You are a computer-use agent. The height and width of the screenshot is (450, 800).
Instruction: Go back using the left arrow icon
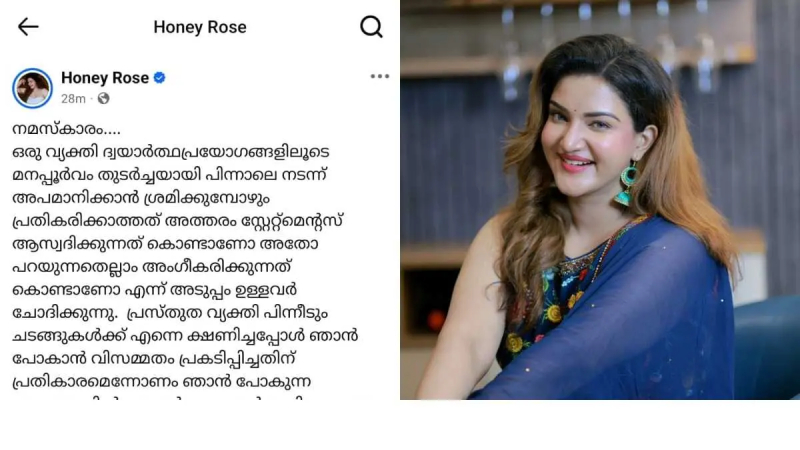pos(28,27)
